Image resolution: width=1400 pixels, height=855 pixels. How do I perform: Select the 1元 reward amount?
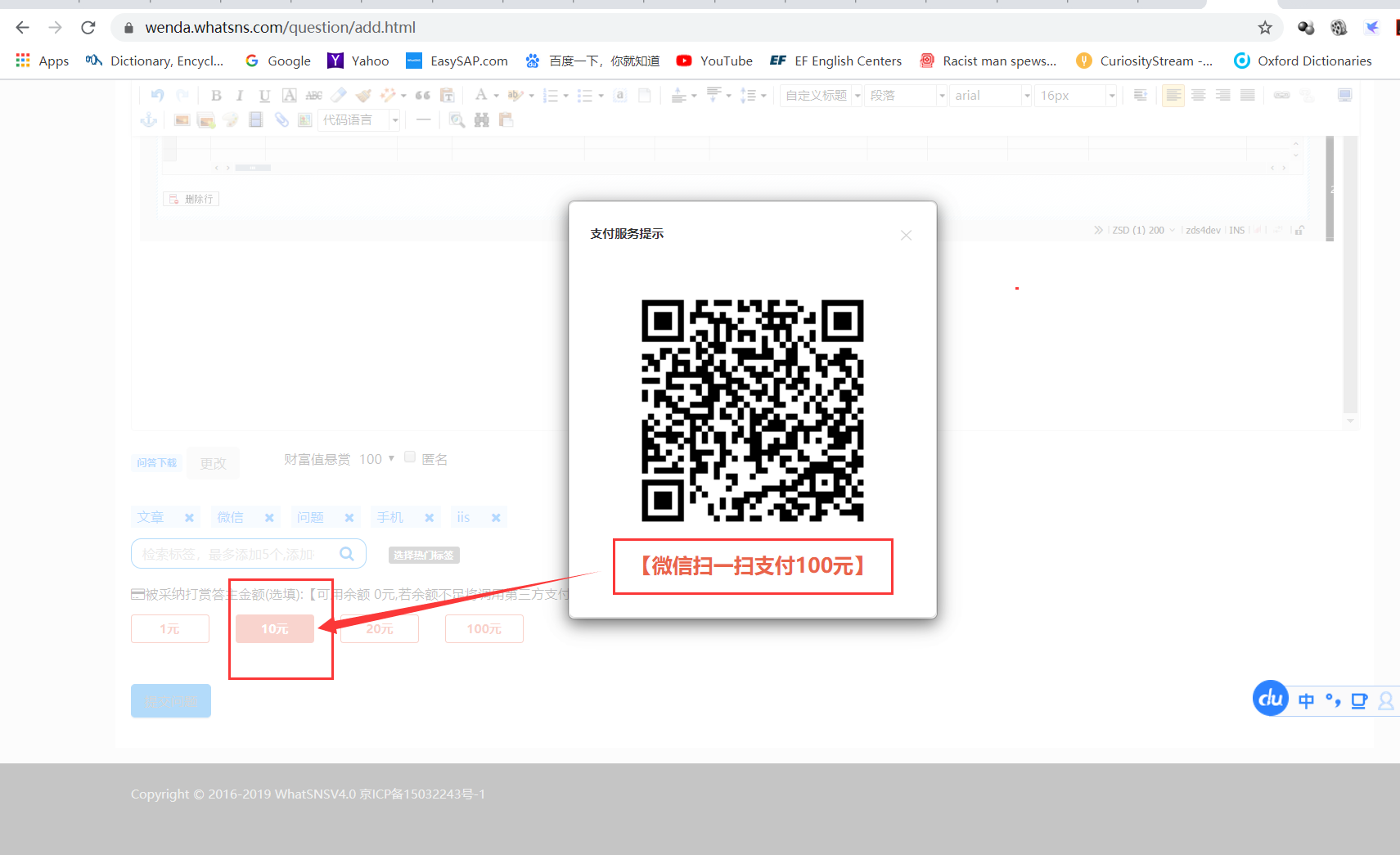pos(170,628)
